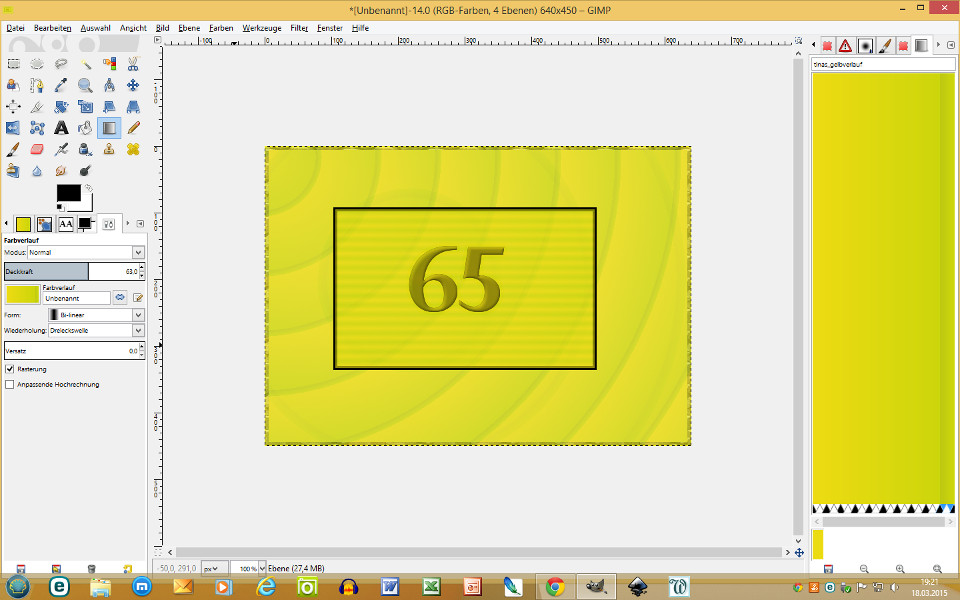The width and height of the screenshot is (960, 600).
Task: Toggle the gradient reverse button
Action: pos(119,297)
